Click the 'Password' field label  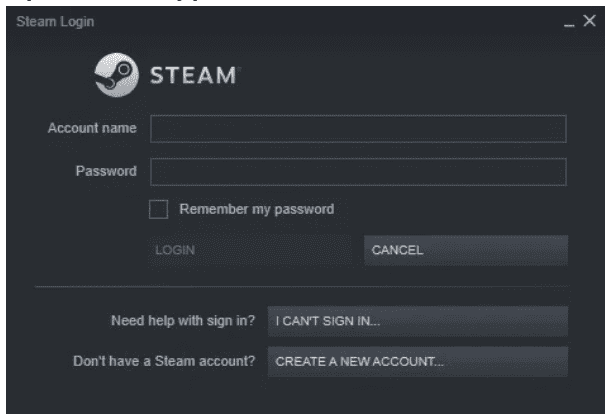106,171
